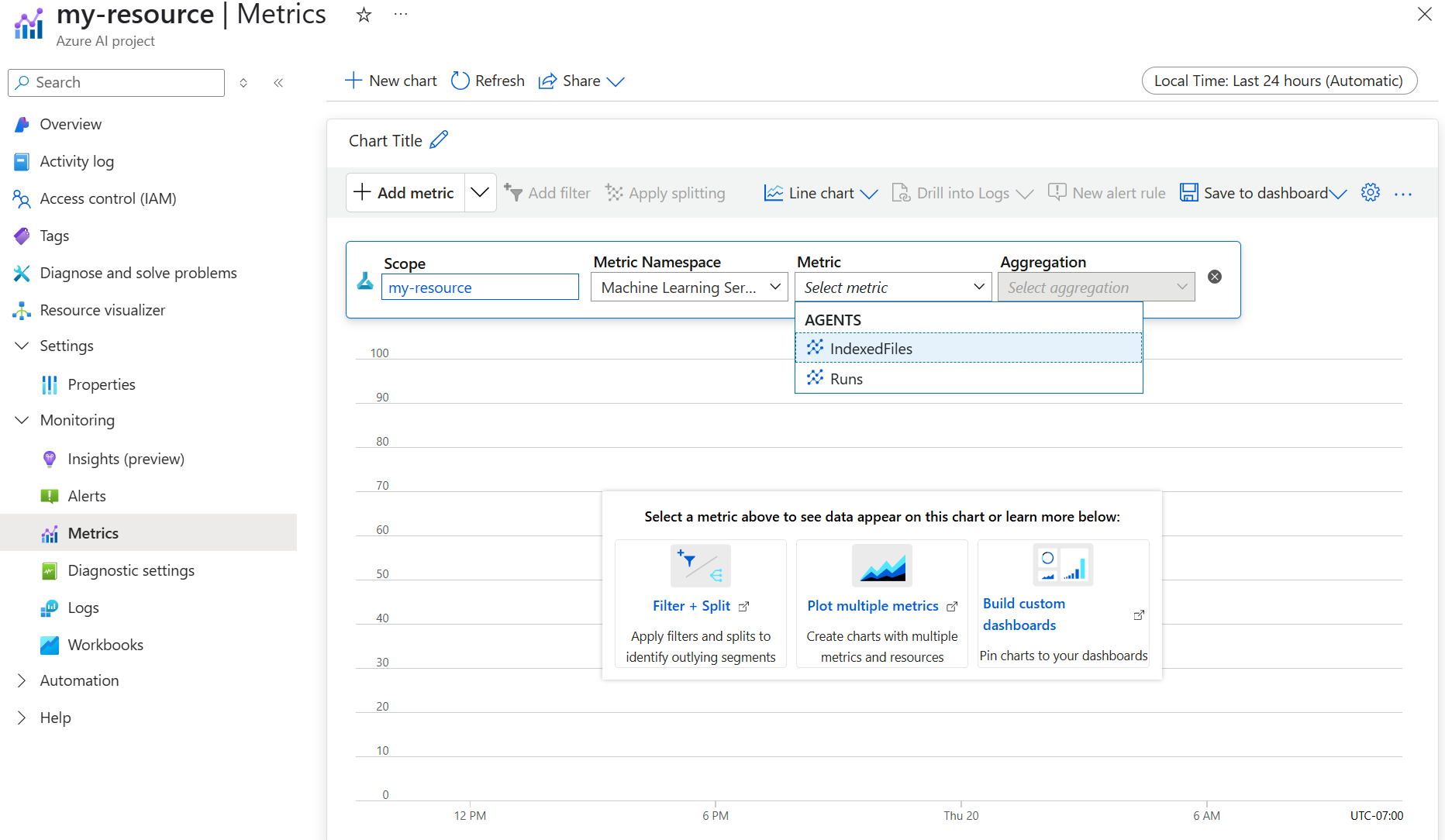Edit Chart Title with the pencil icon
This screenshot has width=1445, height=840.
[440, 139]
